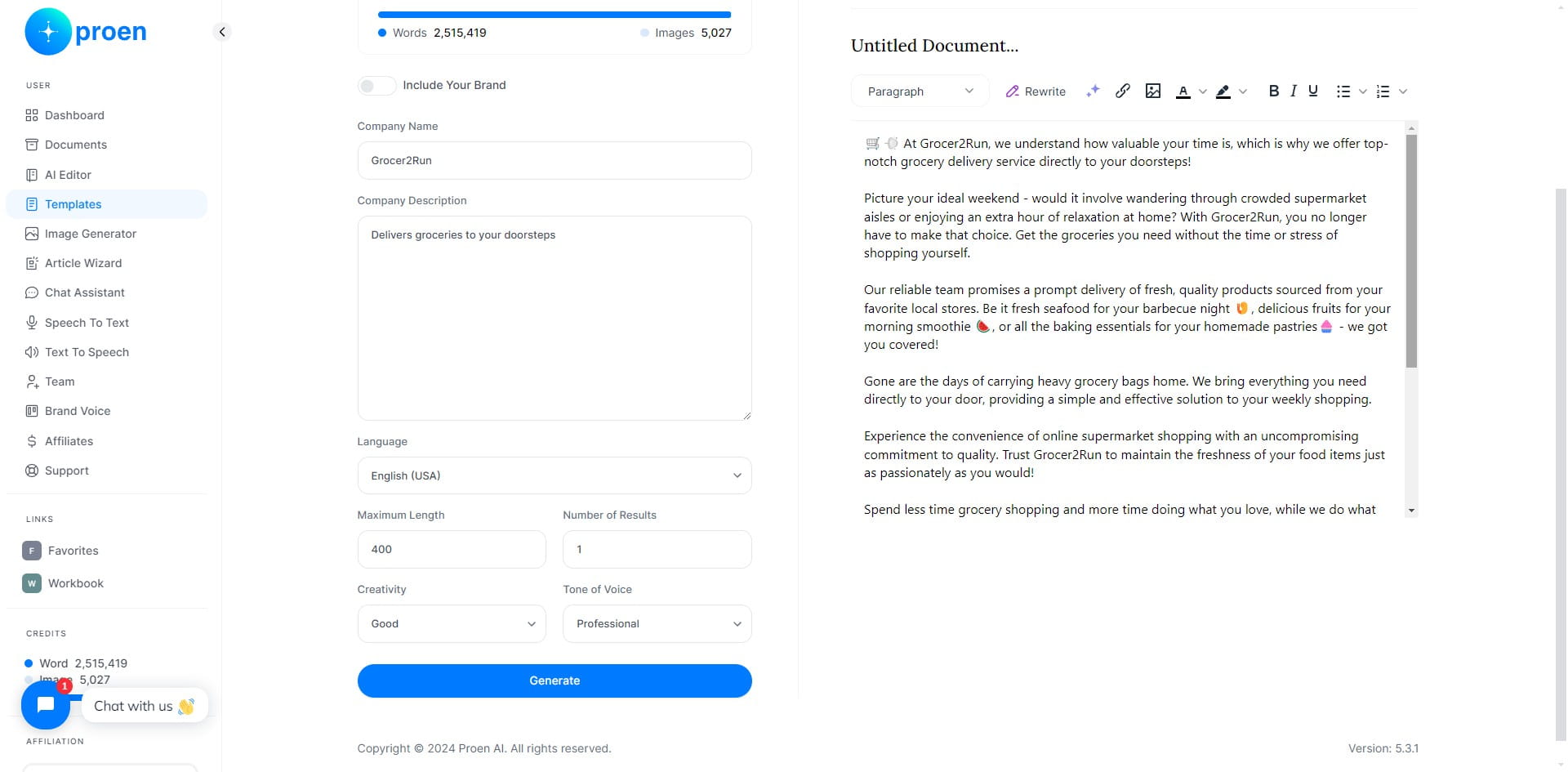The image size is (1568, 772).
Task: Click the cupcake emoji in the document
Action: [x=1326, y=327]
